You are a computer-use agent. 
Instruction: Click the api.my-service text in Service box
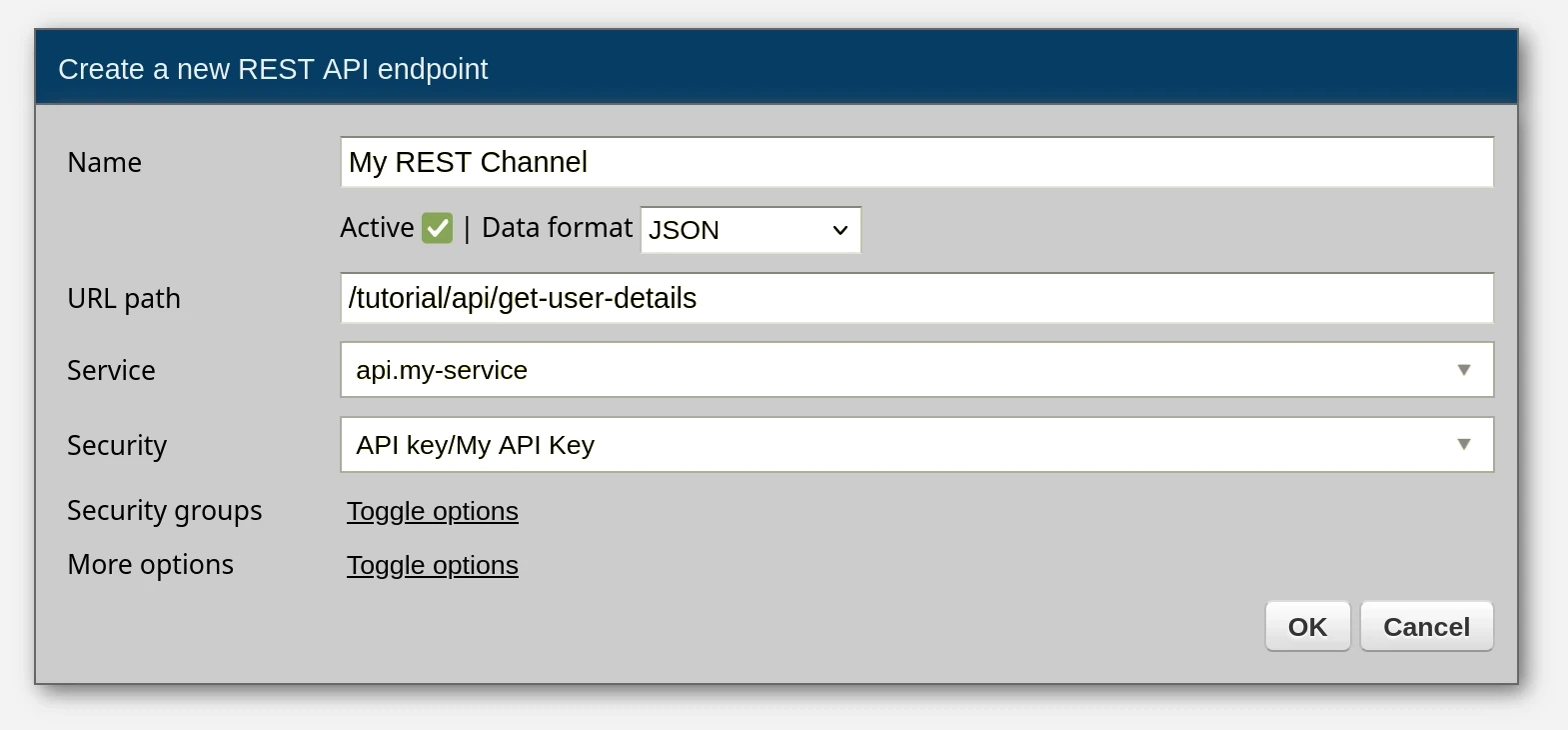coord(442,370)
